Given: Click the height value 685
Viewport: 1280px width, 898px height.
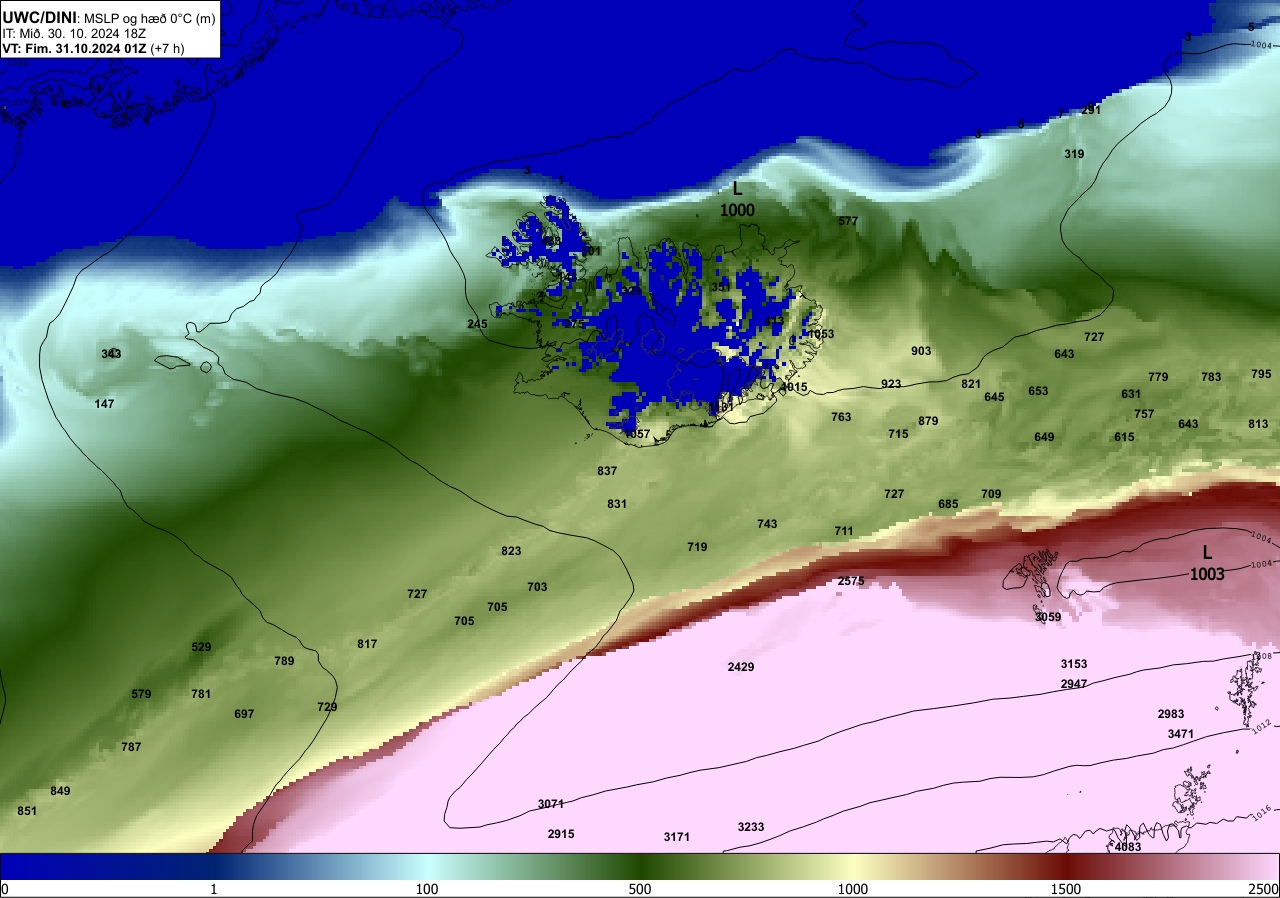Looking at the screenshot, I should (948, 504).
